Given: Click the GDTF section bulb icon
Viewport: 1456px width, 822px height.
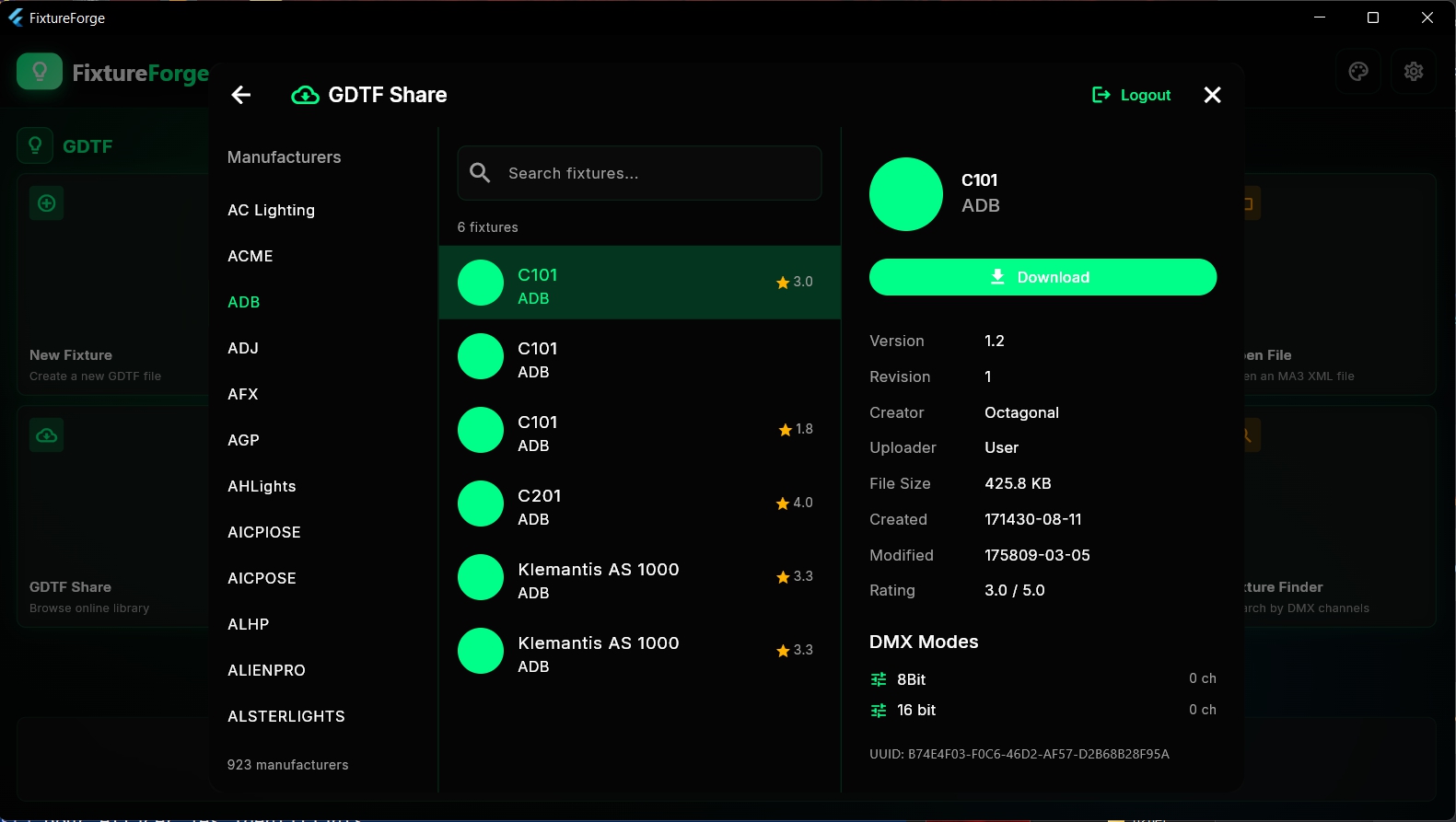Looking at the screenshot, I should pos(35,145).
